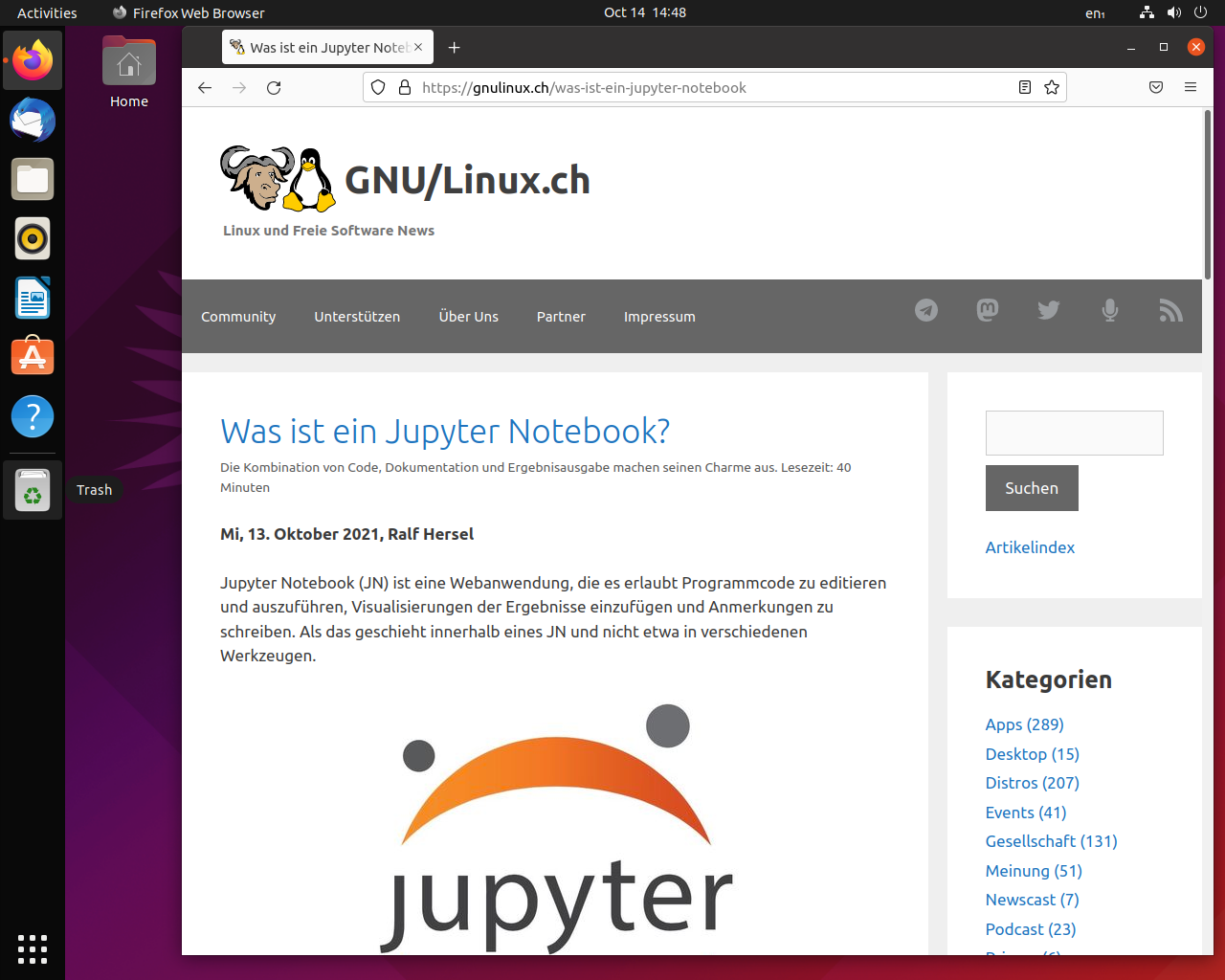The height and width of the screenshot is (980, 1225).
Task: Click the date line Mi, 13. Oktober 2021, Ralf Hersel
Action: click(x=346, y=534)
